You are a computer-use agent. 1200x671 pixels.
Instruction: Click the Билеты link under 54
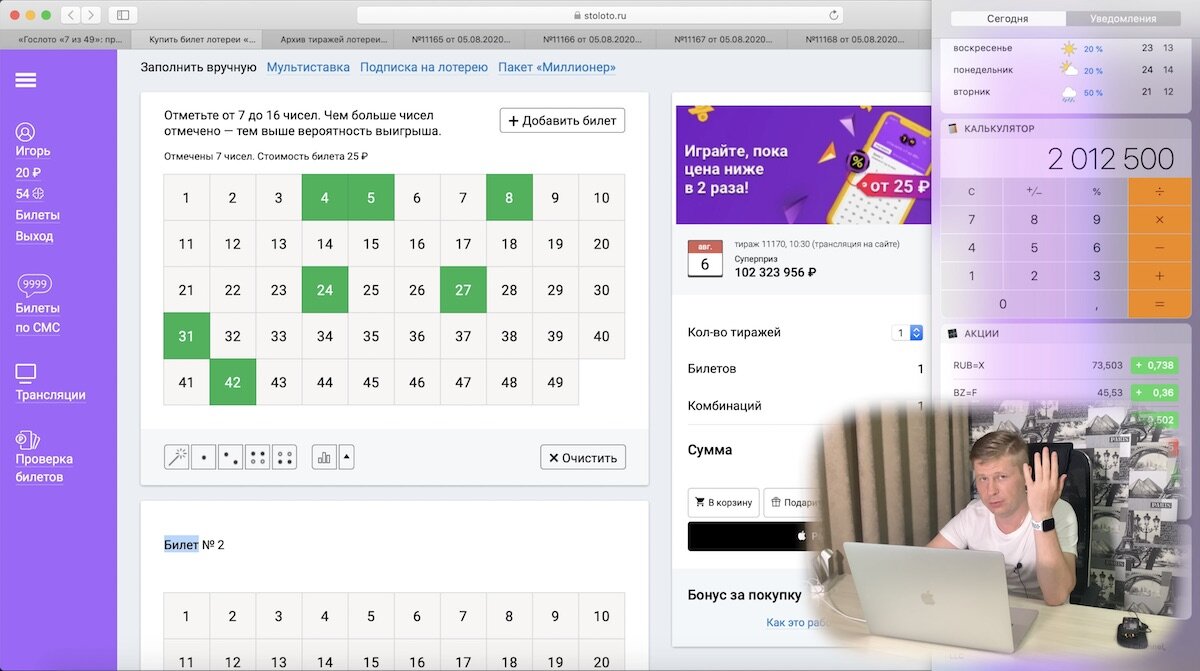pyautogui.click(x=37, y=215)
